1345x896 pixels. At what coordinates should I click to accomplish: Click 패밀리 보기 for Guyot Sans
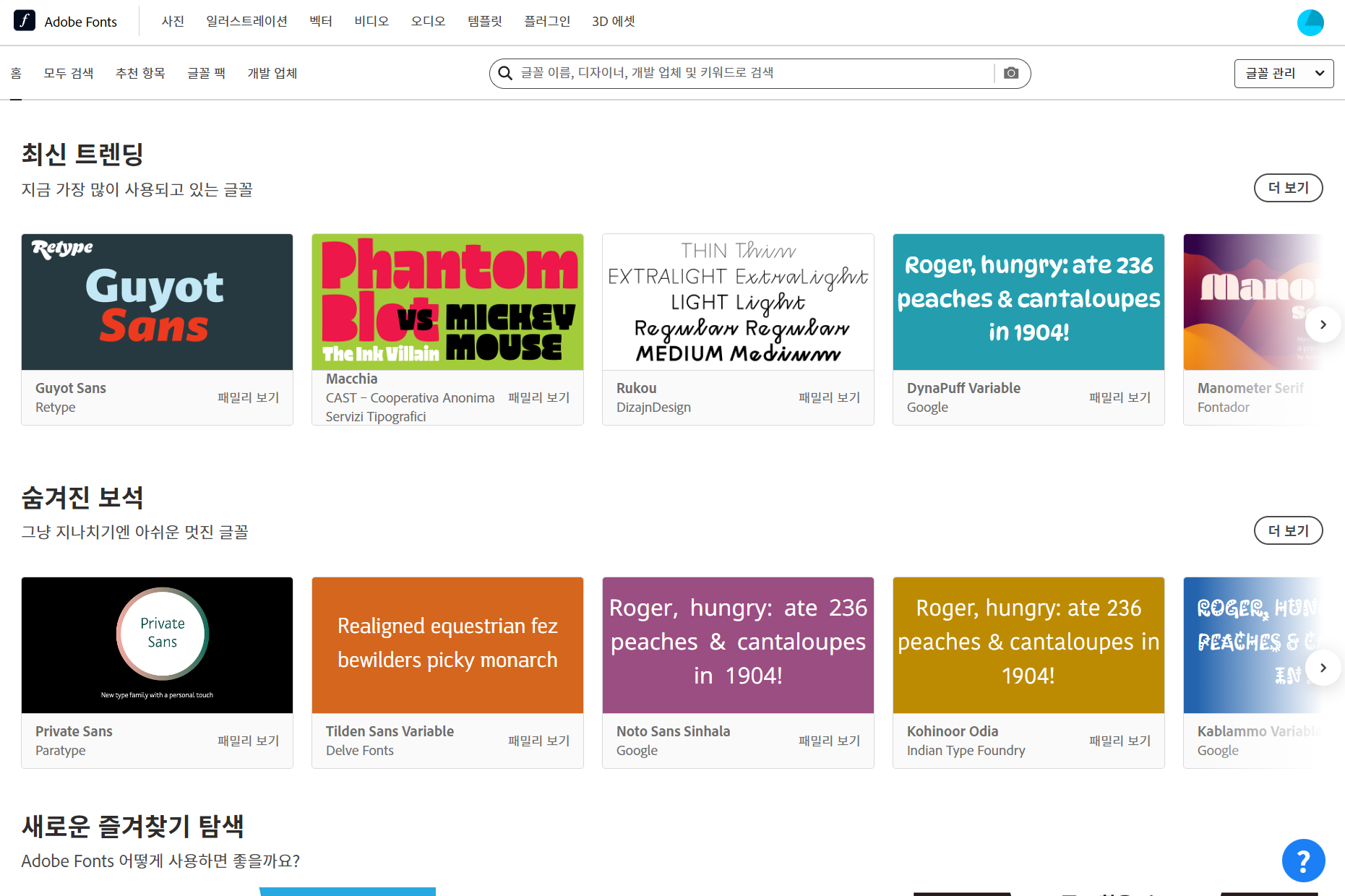coord(248,397)
